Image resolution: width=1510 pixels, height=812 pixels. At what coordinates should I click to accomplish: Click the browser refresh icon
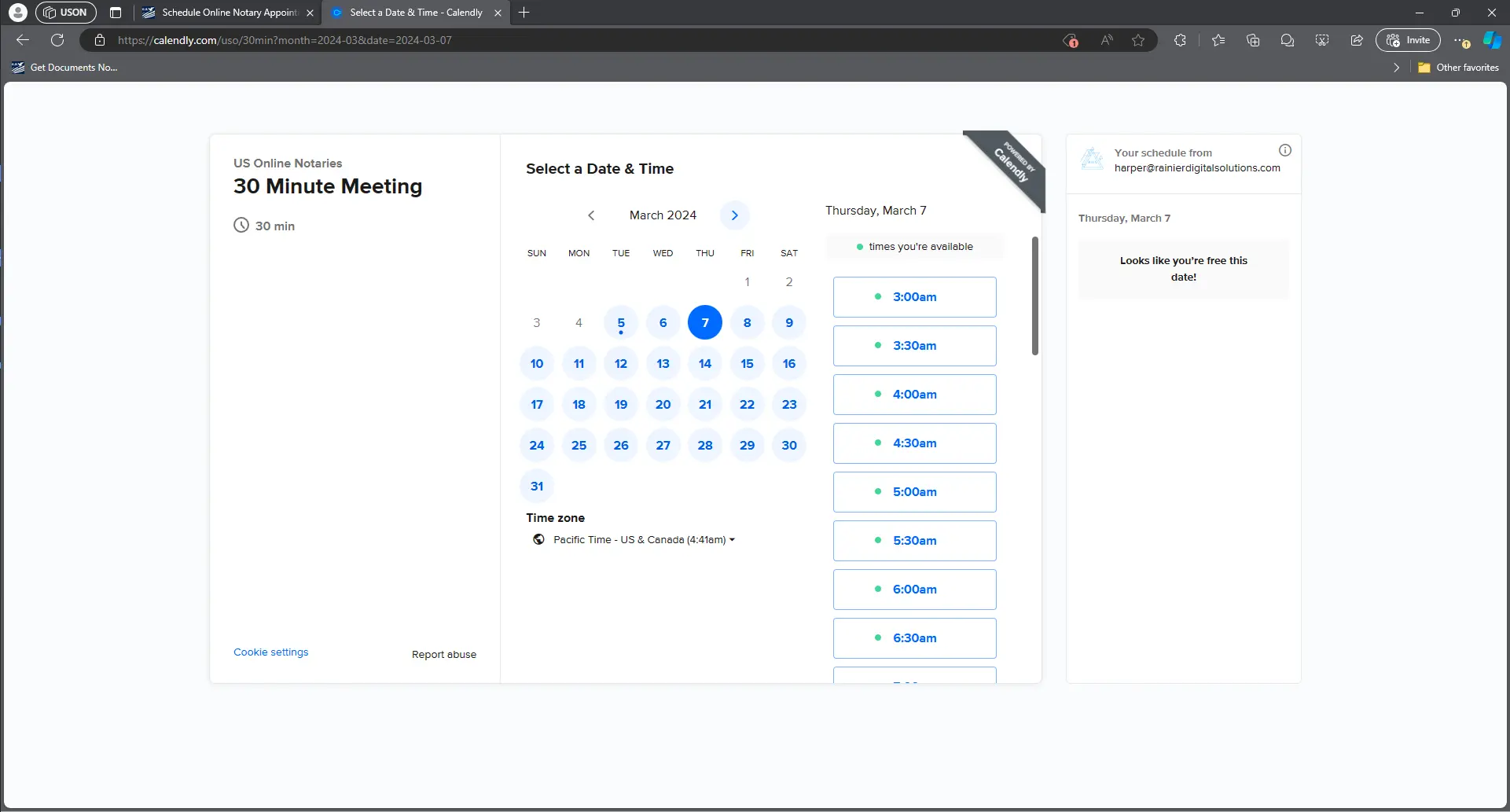(57, 40)
